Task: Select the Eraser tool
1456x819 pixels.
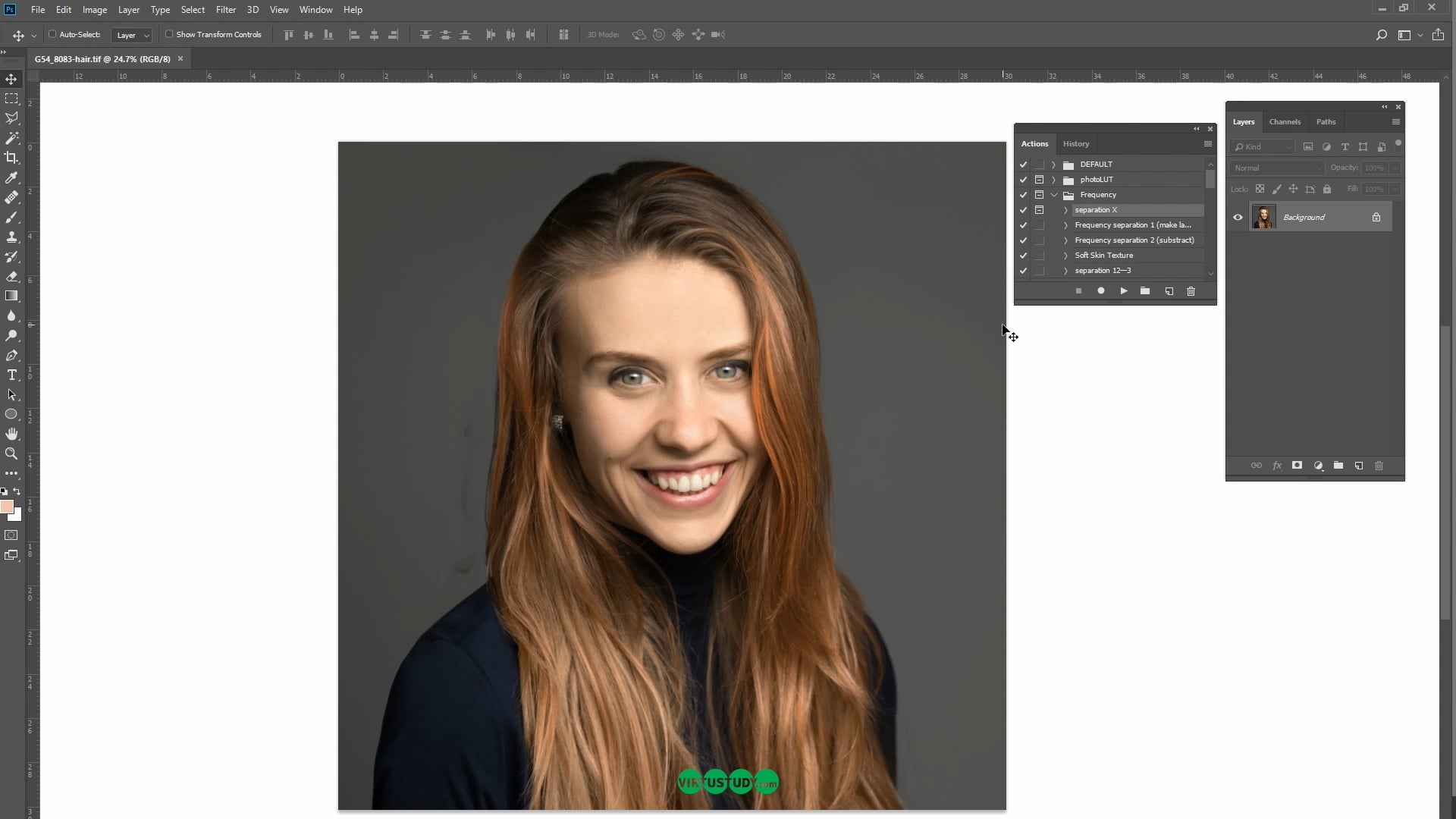Action: (11, 276)
